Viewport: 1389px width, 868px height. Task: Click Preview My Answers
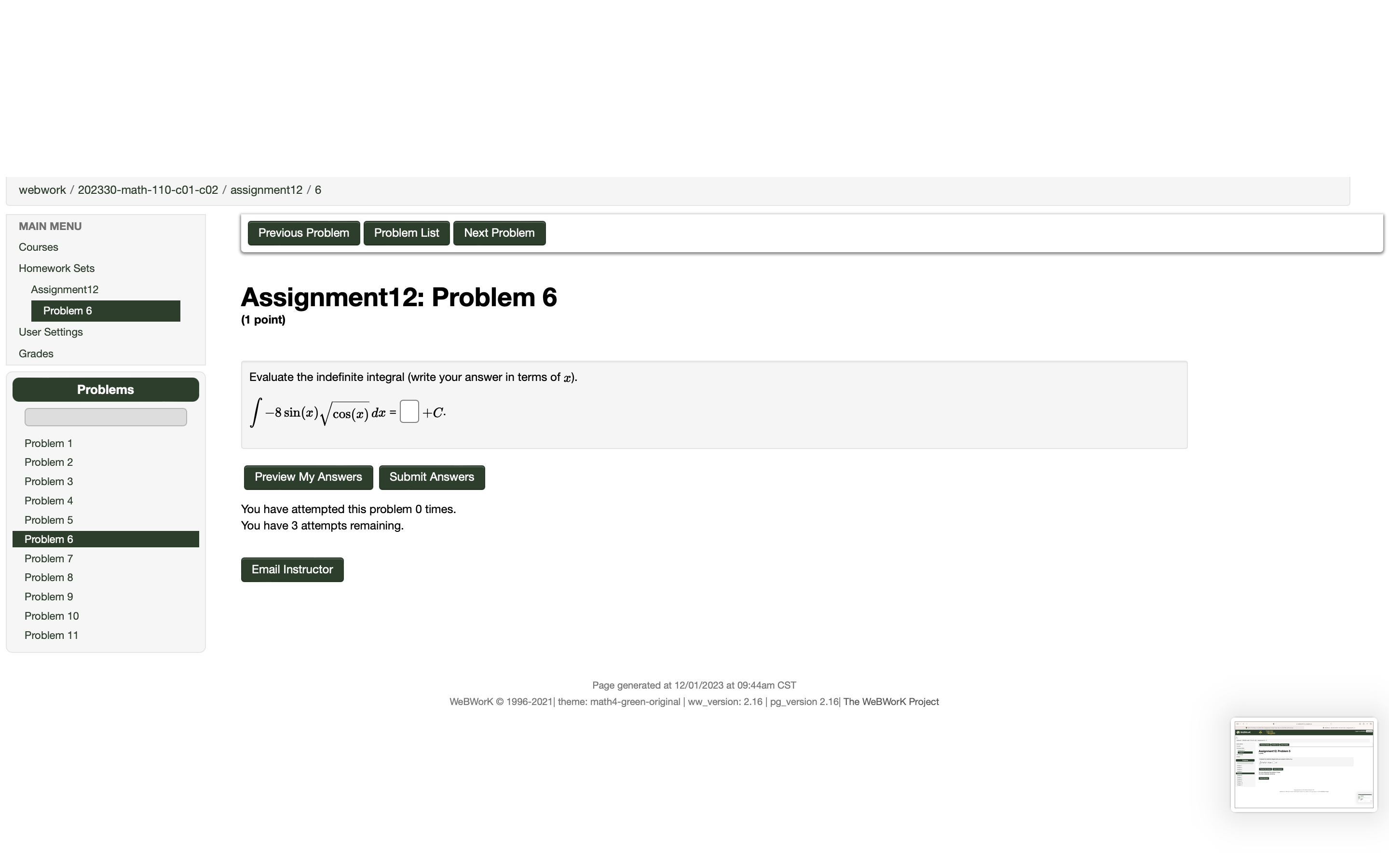[308, 477]
